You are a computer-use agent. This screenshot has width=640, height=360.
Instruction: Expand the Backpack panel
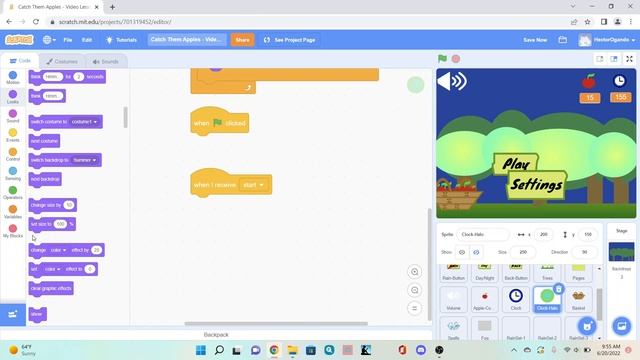216,335
